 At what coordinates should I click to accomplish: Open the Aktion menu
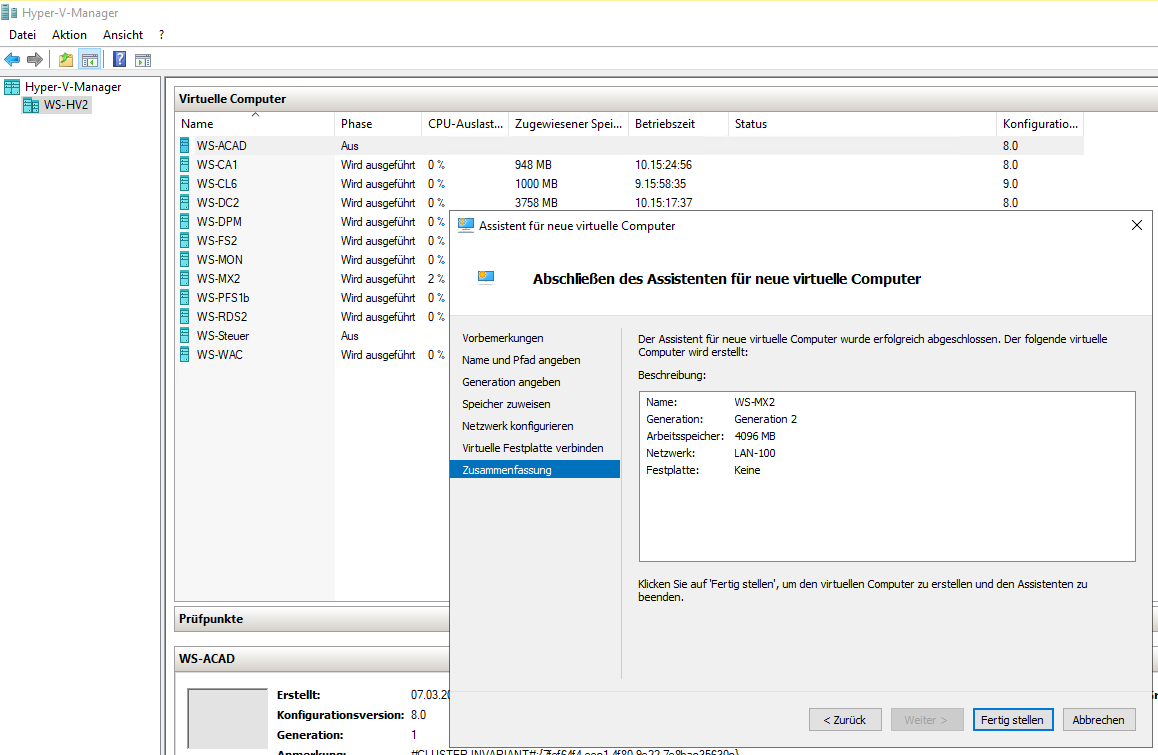69,35
